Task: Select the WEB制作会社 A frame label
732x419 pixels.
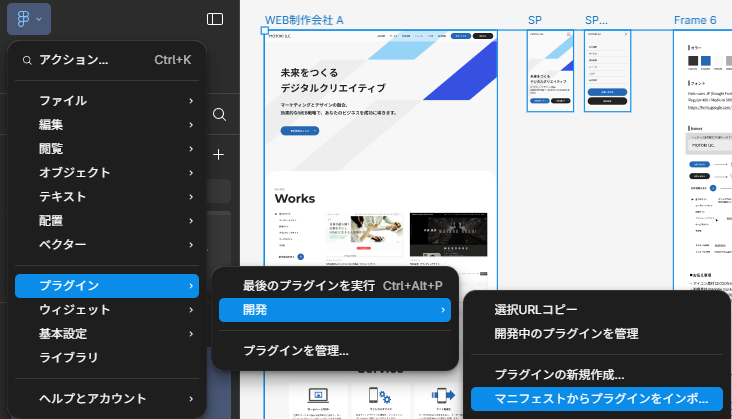Action: [304, 20]
